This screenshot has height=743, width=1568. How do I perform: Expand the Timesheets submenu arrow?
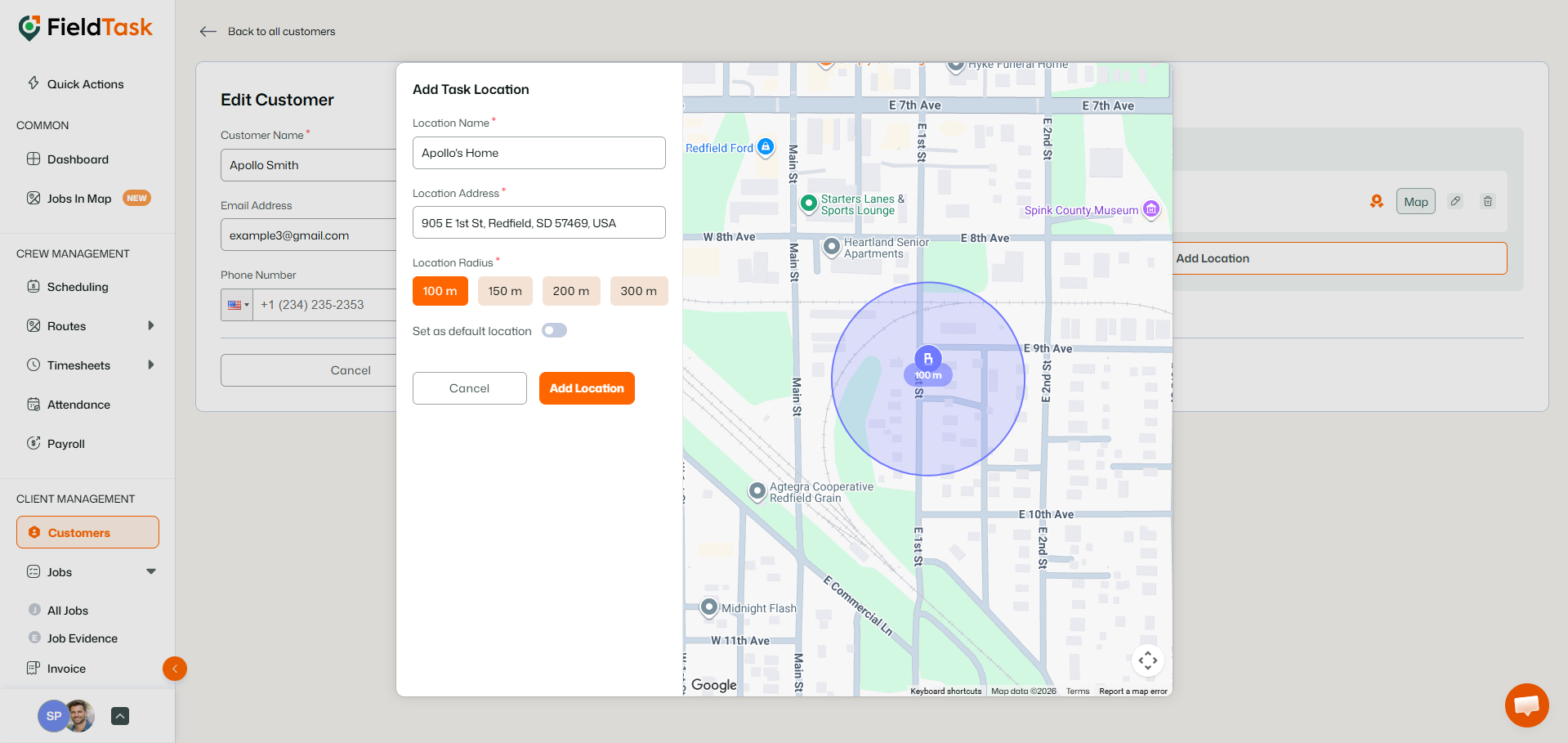point(151,365)
